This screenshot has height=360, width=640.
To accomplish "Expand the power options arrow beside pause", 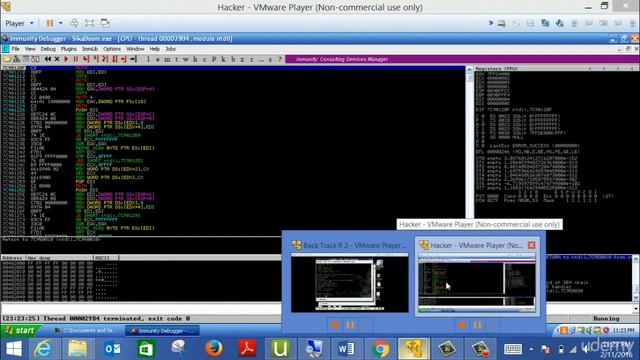I will point(61,23).
